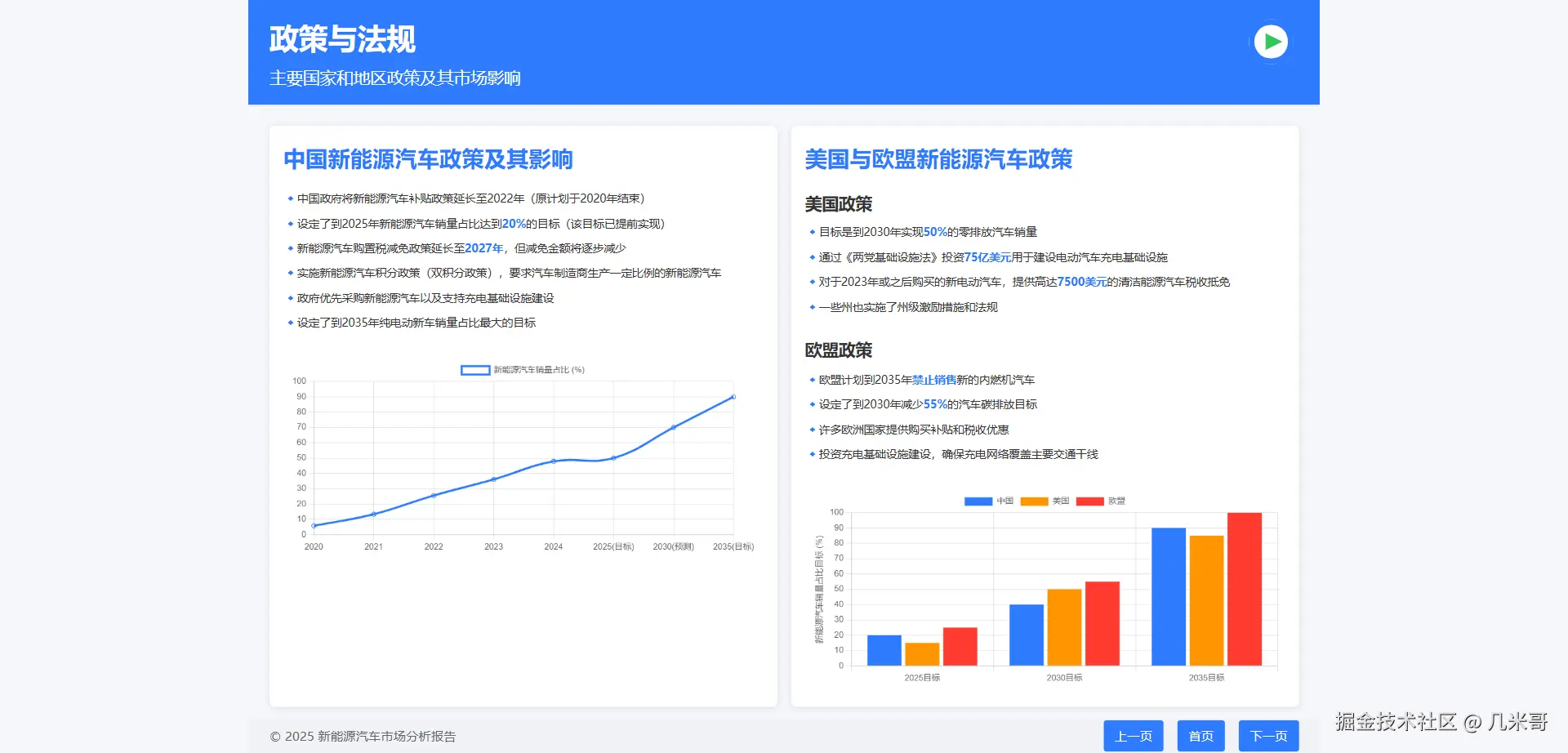1568x753 pixels.
Task: Toggle the red 欧盟 legend swatch
Action: click(1090, 501)
